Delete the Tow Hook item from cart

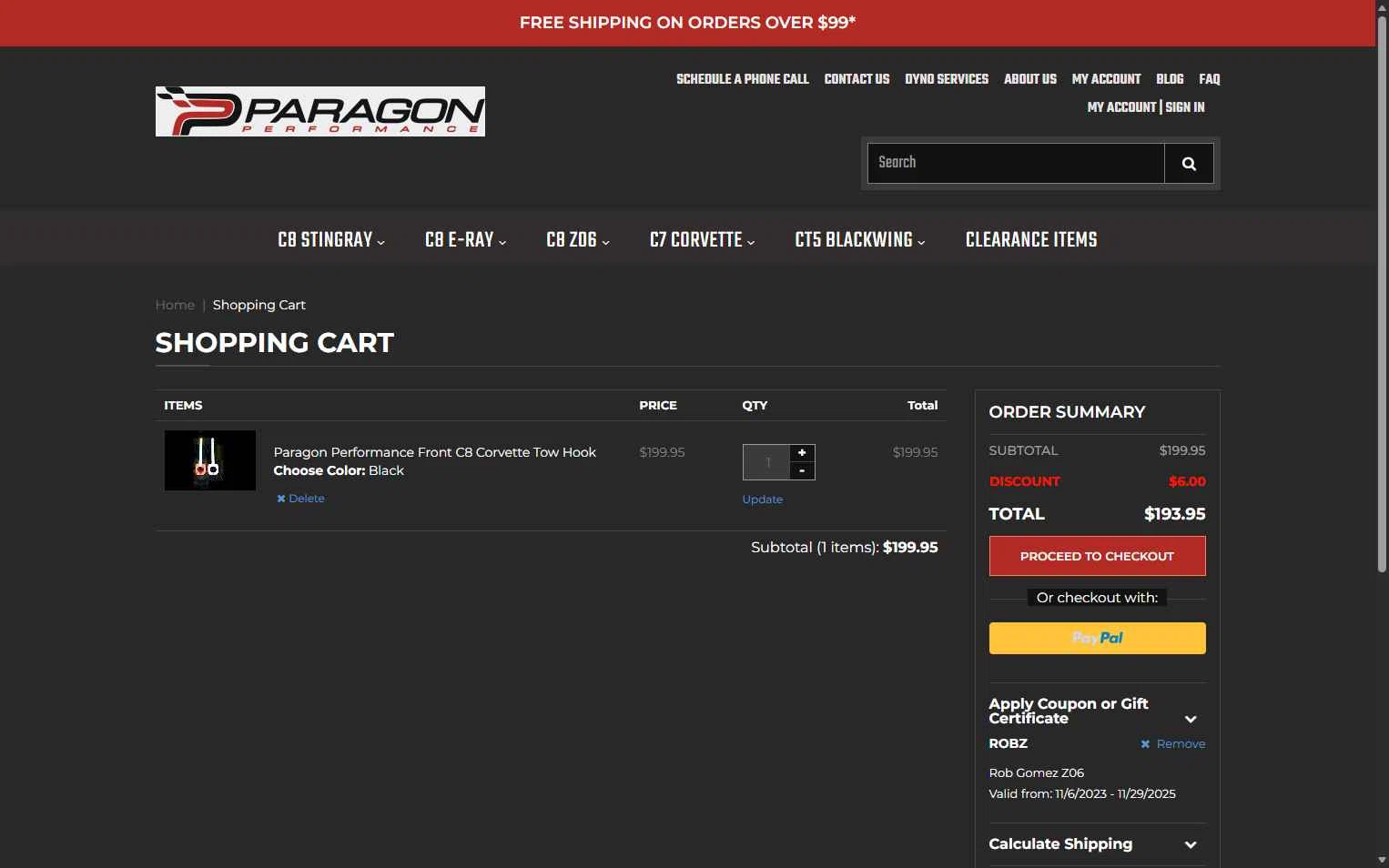tap(300, 499)
